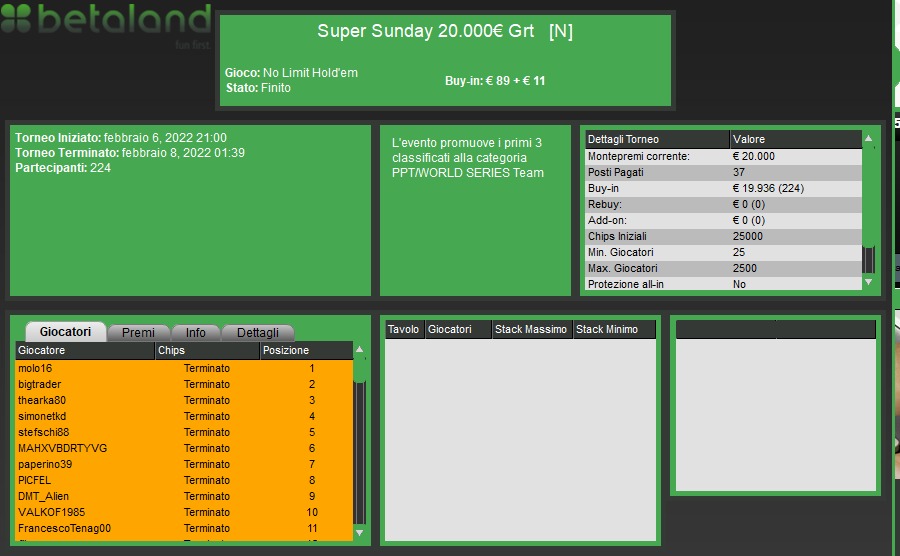Click the players list scrollbar thumb
The height and width of the screenshot is (556, 900).
(360, 372)
